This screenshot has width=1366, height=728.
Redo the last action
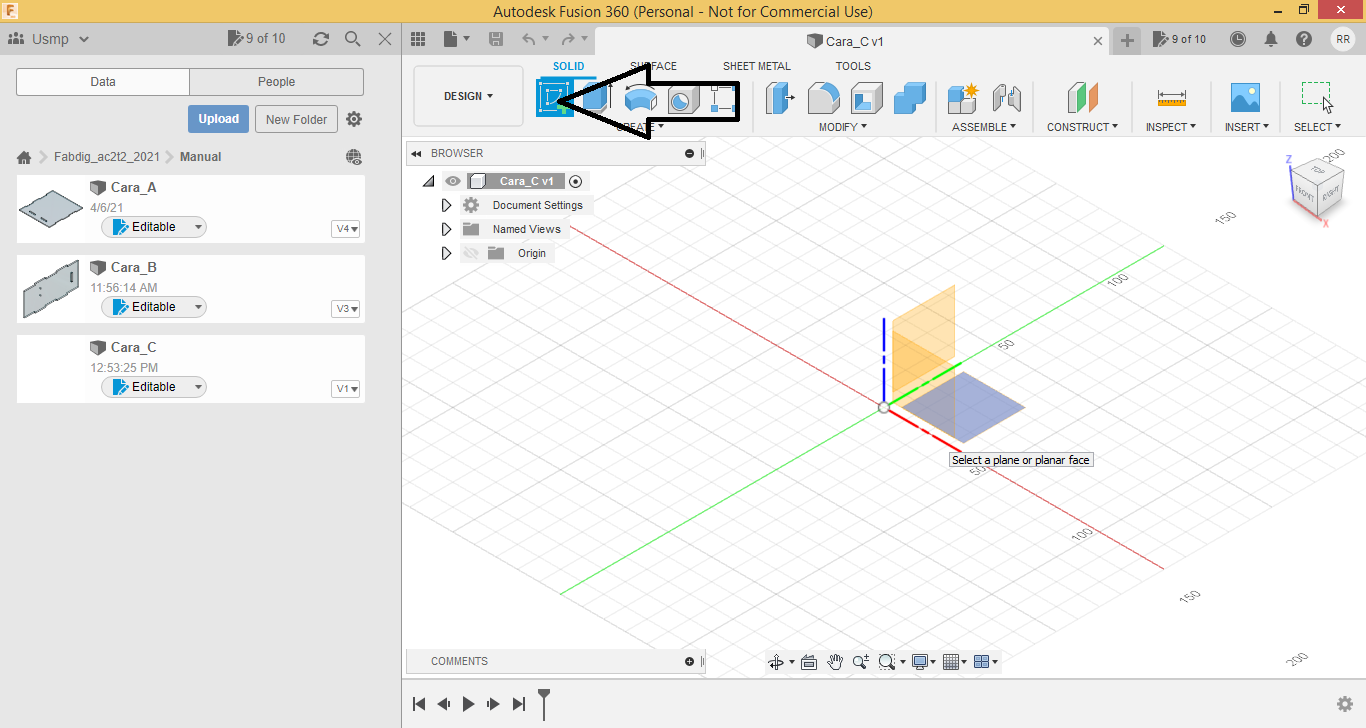point(568,39)
